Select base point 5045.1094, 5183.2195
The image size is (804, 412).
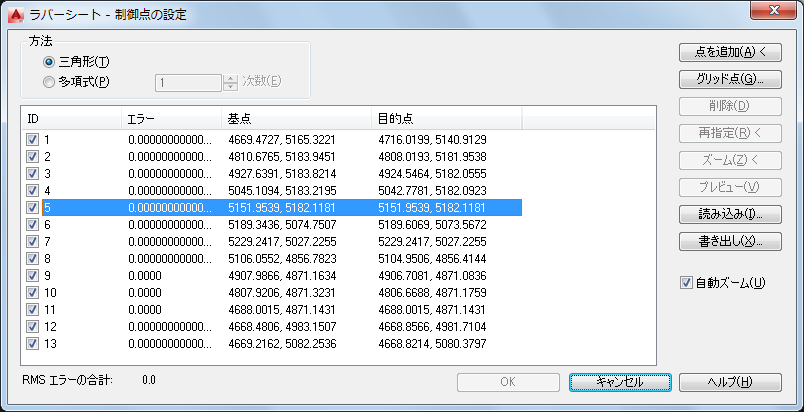282,191
